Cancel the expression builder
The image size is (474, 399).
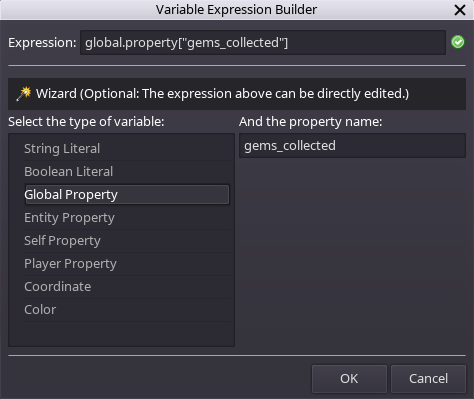pyautogui.click(x=428, y=379)
